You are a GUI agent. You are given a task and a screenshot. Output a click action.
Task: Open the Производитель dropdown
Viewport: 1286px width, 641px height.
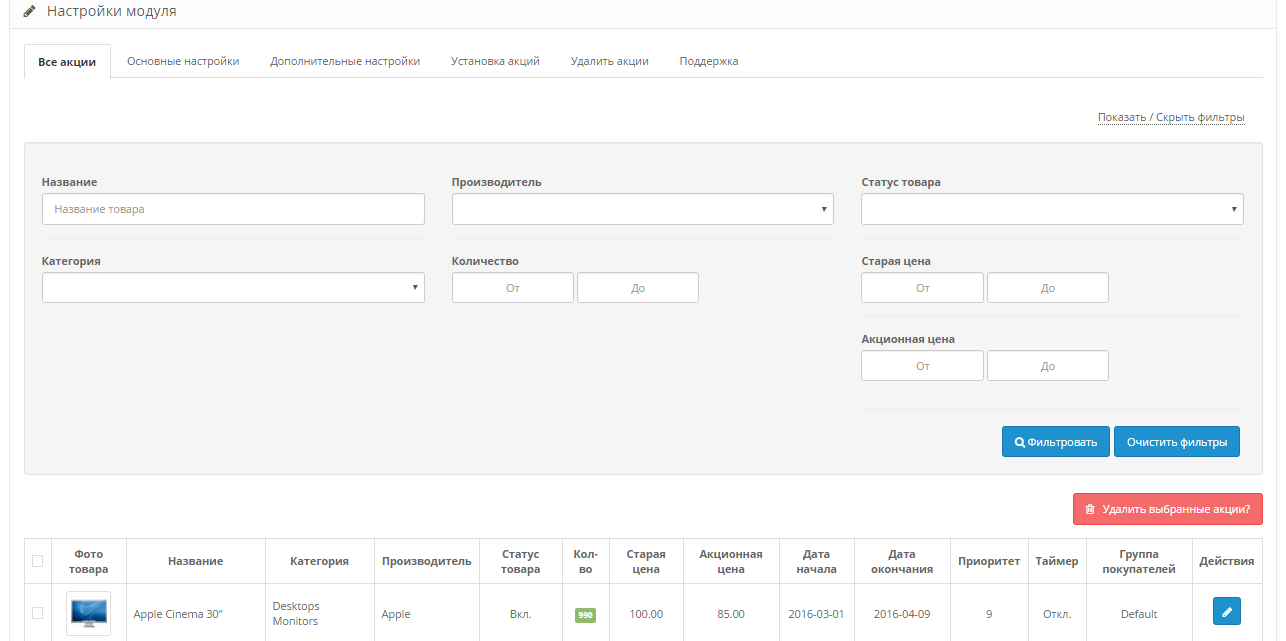click(642, 209)
